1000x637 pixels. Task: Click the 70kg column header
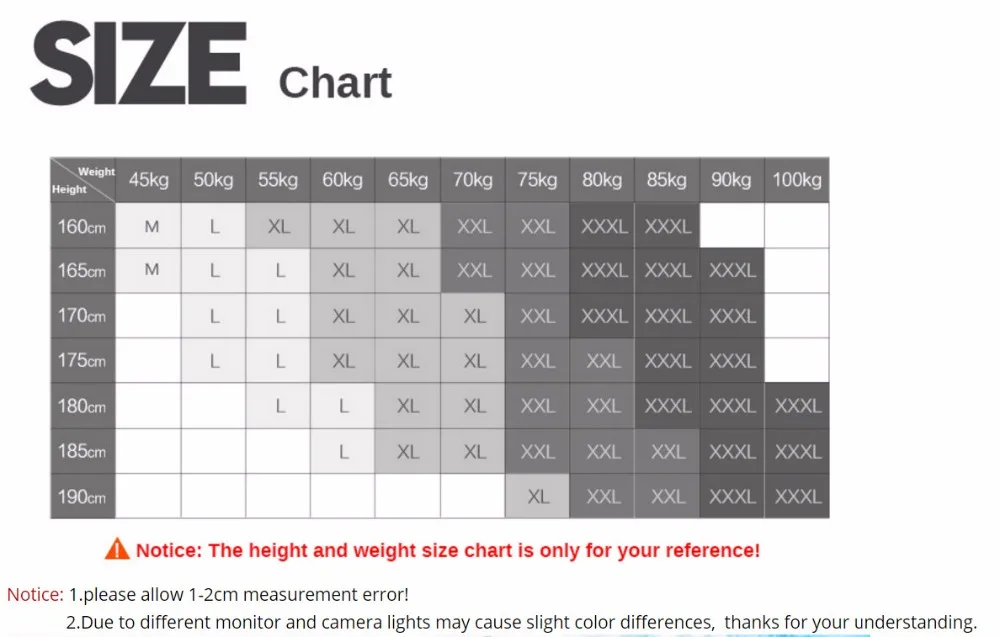473,180
